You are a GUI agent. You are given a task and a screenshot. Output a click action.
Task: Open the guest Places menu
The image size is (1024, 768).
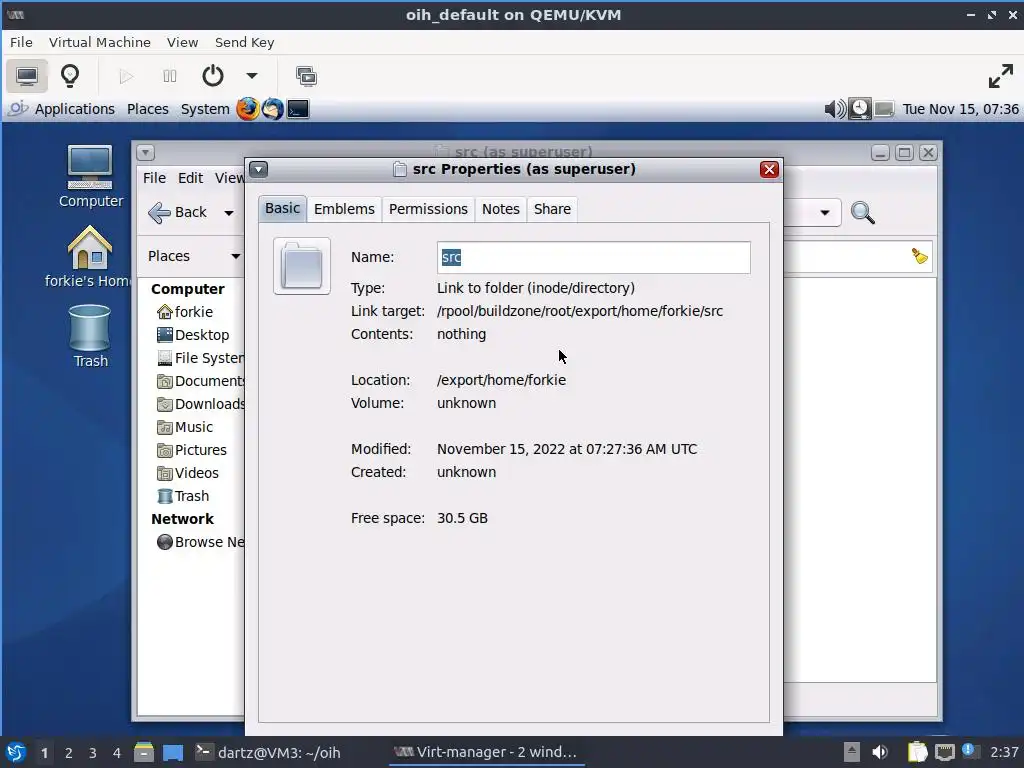(x=148, y=109)
